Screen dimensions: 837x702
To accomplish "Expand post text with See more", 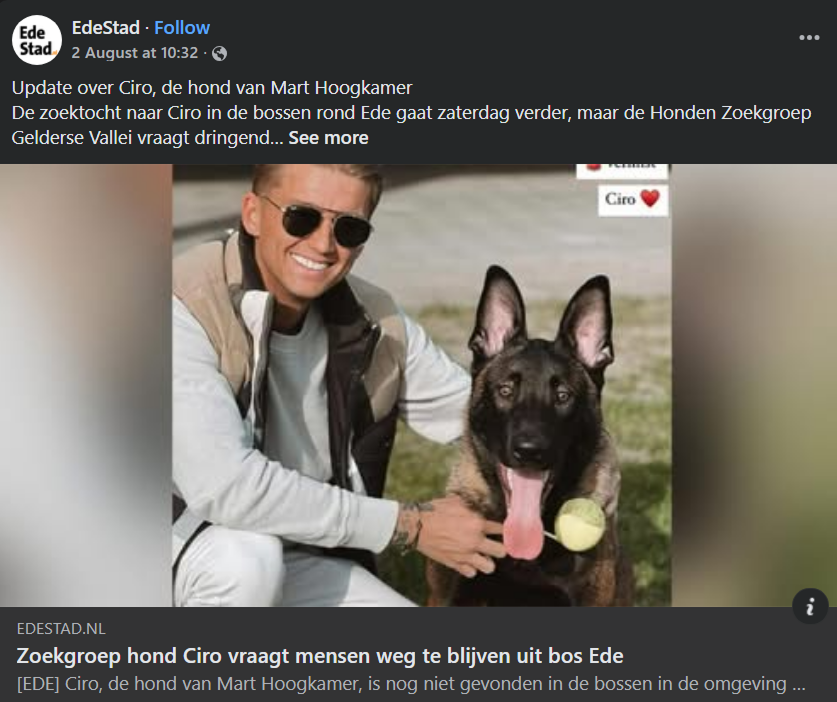I will point(328,138).
